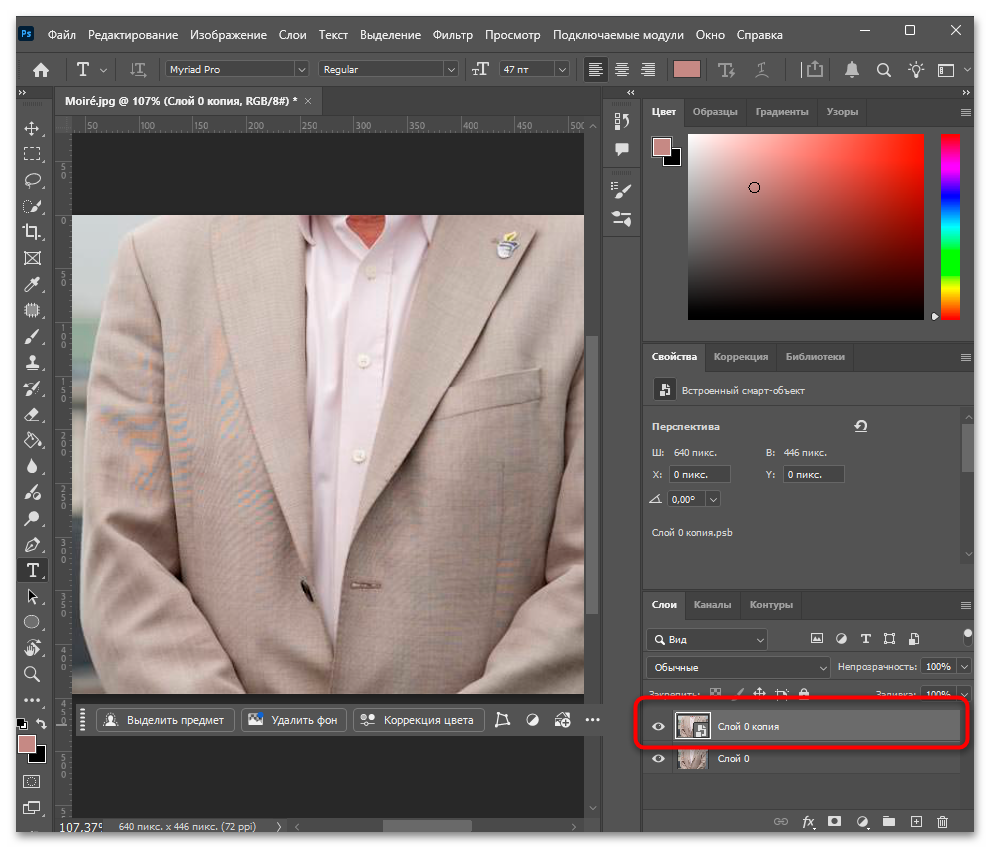Center the text alignment
990x848 pixels.
[622, 69]
